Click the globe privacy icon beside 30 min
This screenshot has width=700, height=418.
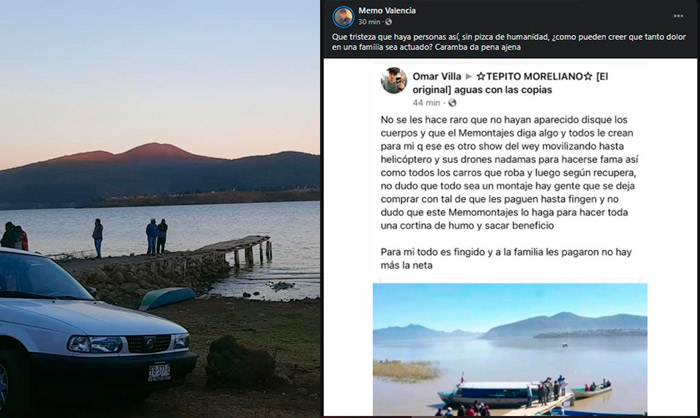pos(388,22)
